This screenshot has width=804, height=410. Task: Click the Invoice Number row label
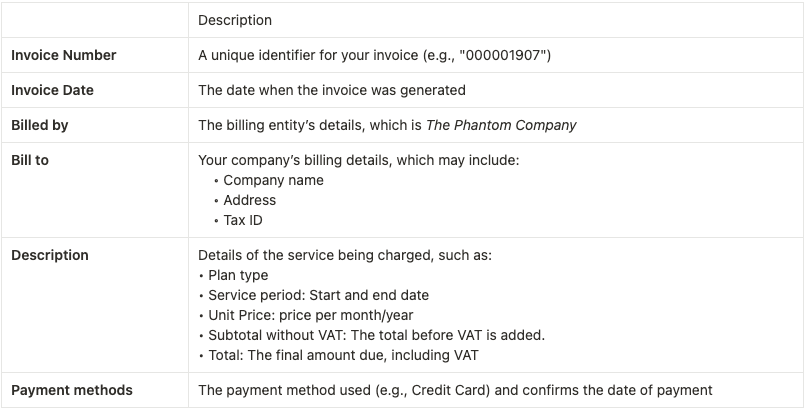point(64,55)
